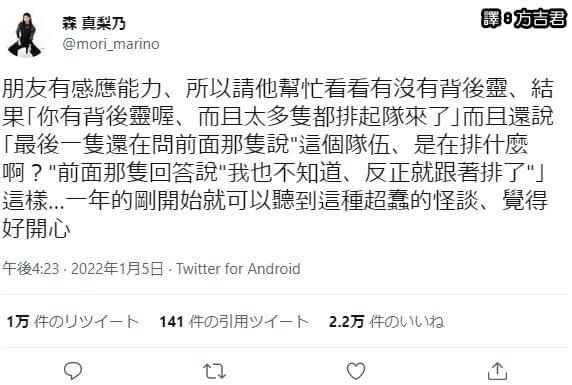Open 森 真梨乃's profile avatar picture
The height and width of the screenshot is (385, 572).
[x=25, y=35]
